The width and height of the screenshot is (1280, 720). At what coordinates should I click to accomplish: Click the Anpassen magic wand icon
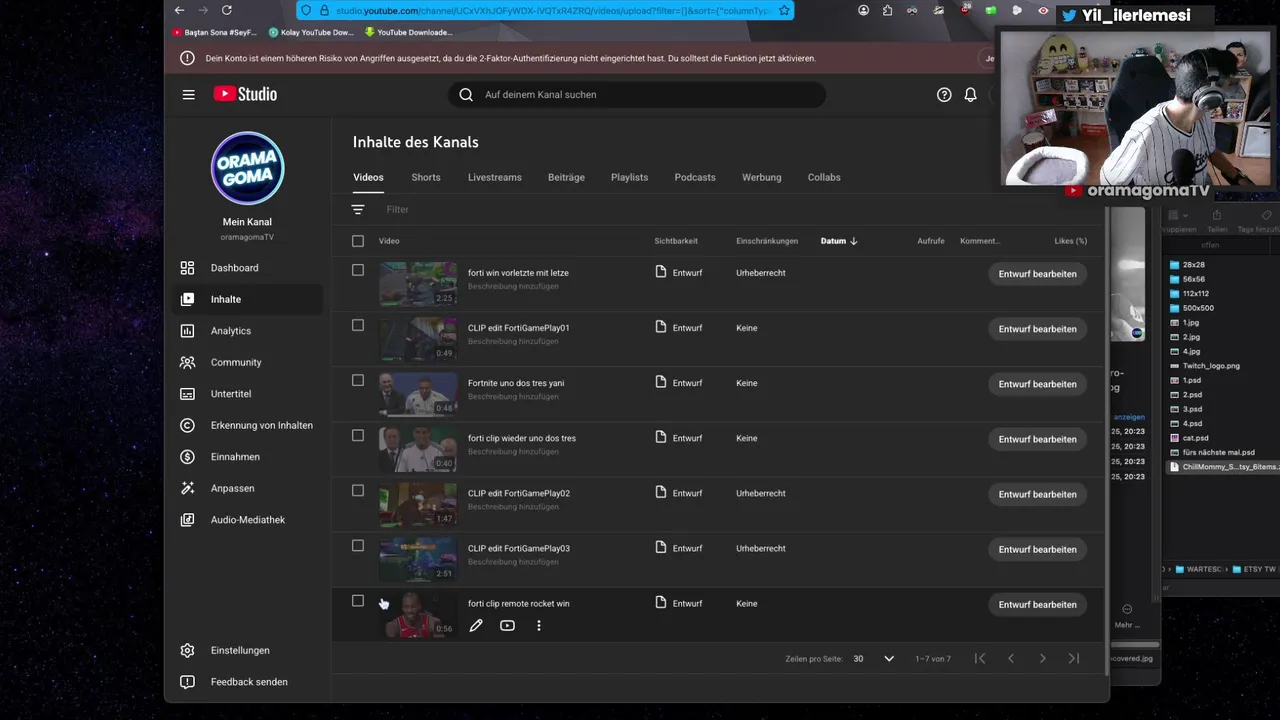[187, 488]
